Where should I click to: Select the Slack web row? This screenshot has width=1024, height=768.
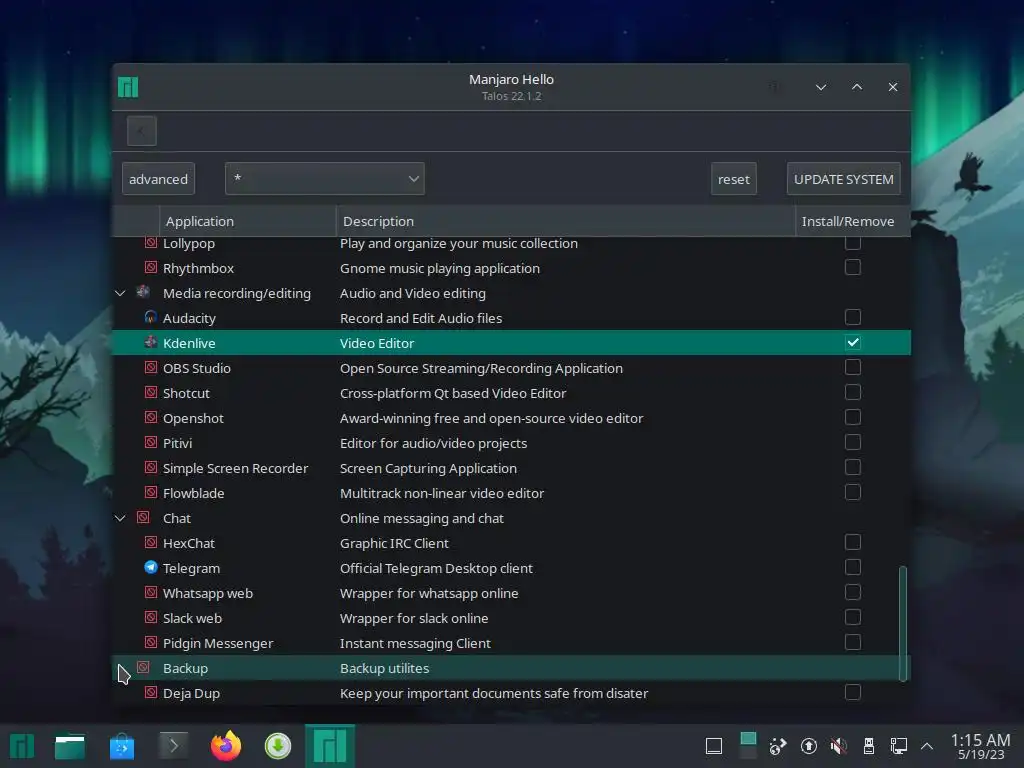(511, 617)
